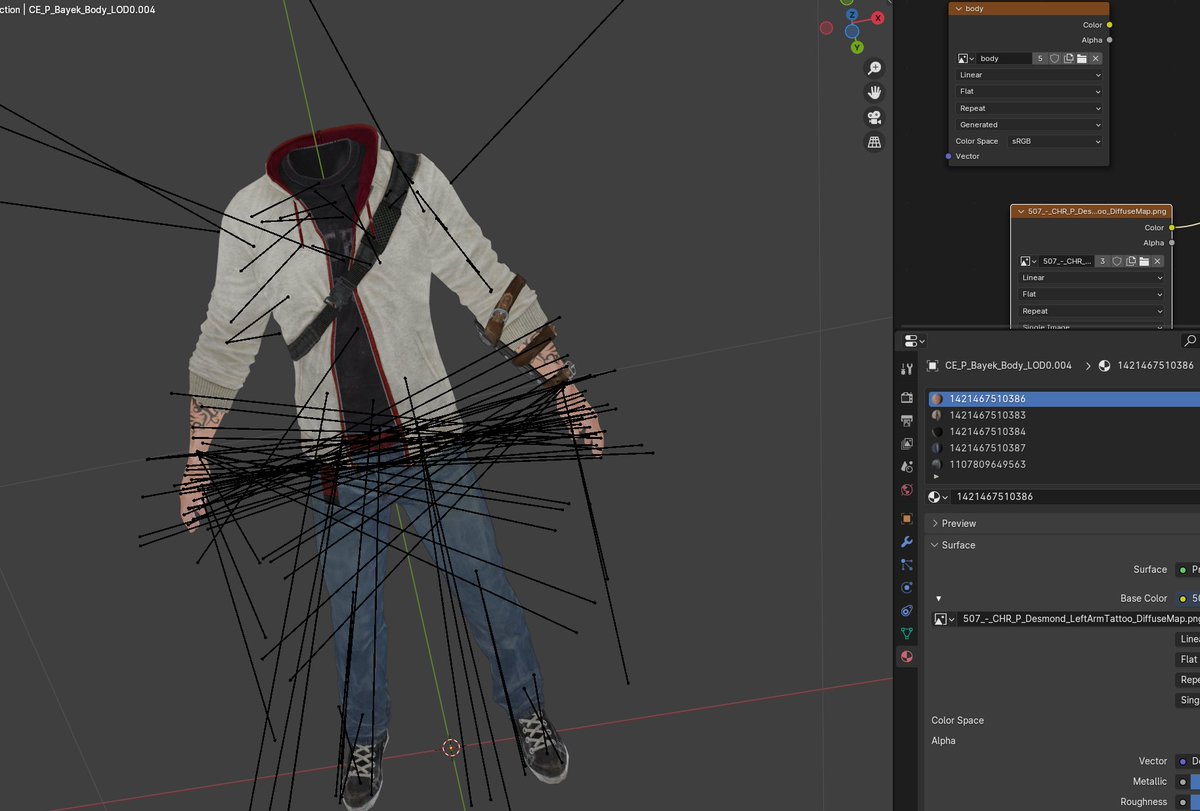
Task: Click duplicate image icon on 507 DiffuseMap node
Action: (1131, 261)
